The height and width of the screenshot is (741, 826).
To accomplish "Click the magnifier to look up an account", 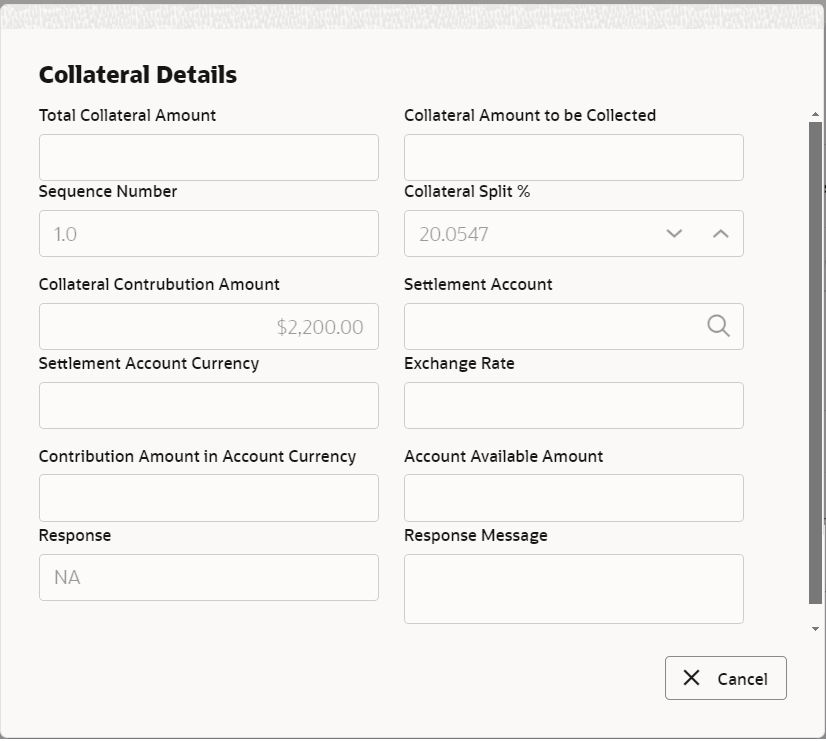I will tap(718, 325).
